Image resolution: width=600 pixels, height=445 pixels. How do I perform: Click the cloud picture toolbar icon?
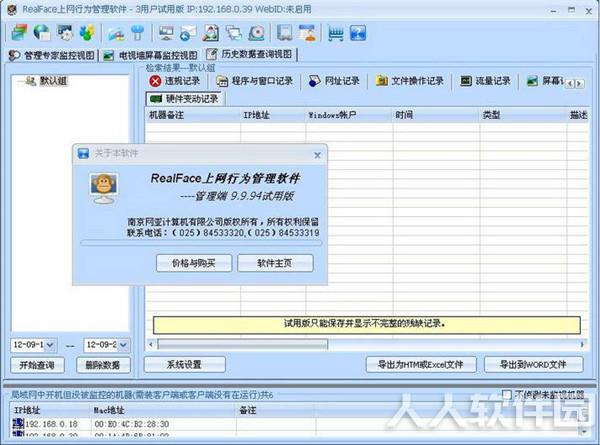click(116, 33)
